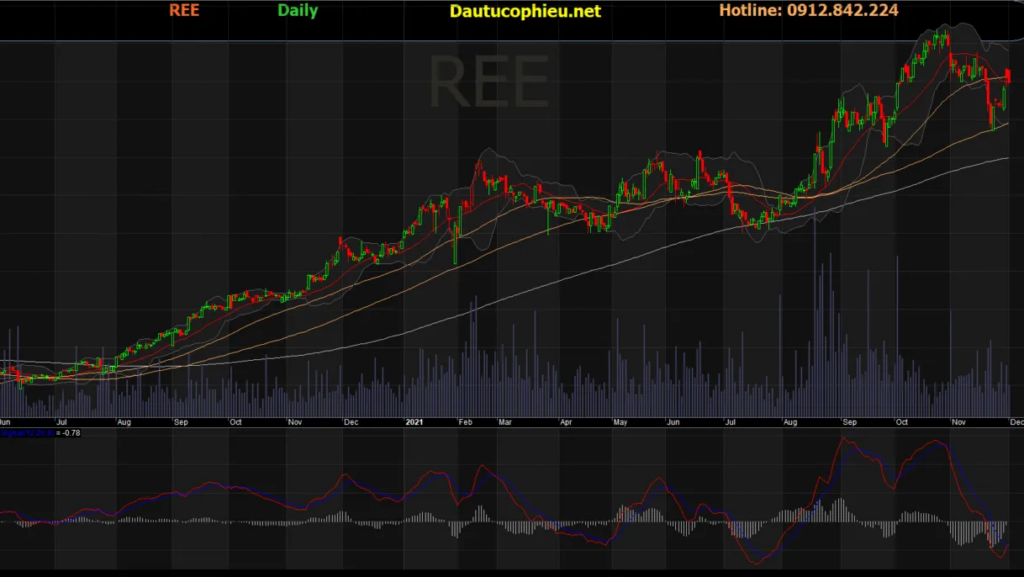
Task: Select the last red candlestick on the right
Action: click(1008, 76)
